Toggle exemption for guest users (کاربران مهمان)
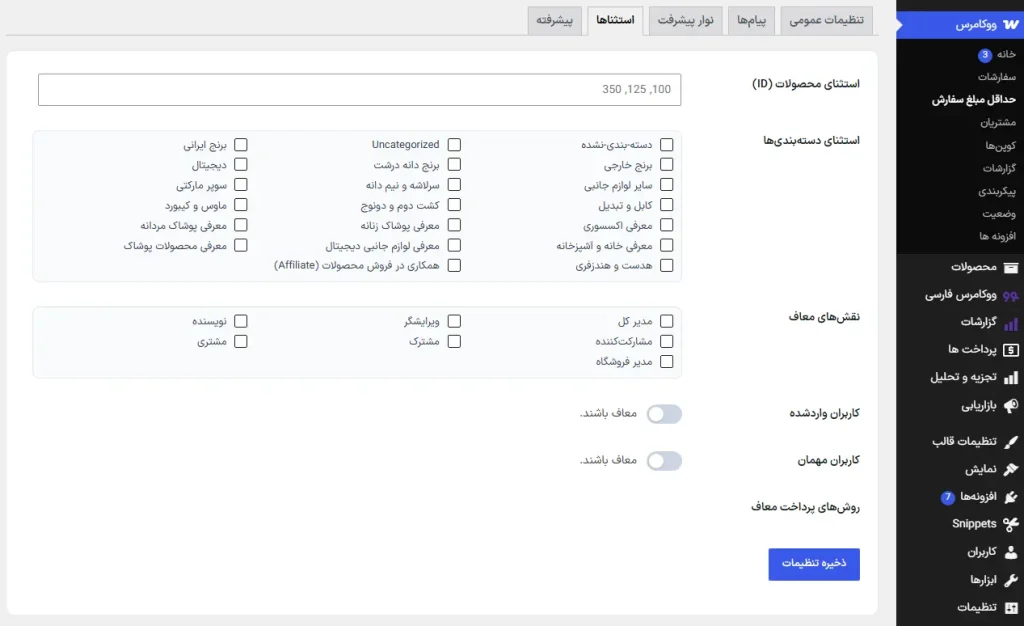This screenshot has height=626, width=1024. click(x=664, y=461)
